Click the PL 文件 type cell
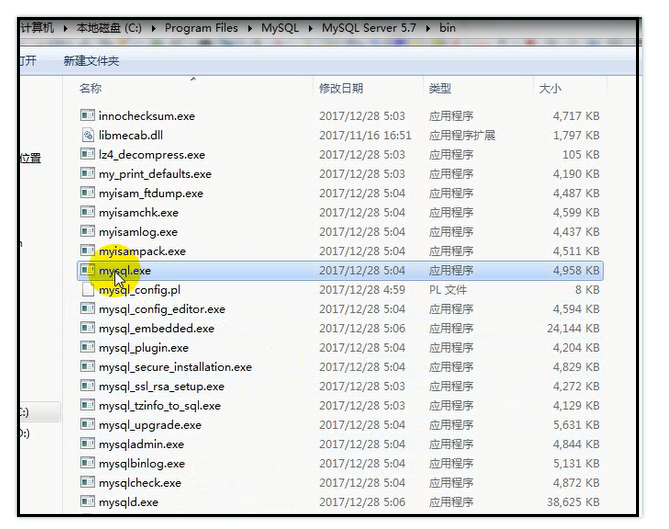The width and height of the screenshot is (669, 529). tap(448, 290)
